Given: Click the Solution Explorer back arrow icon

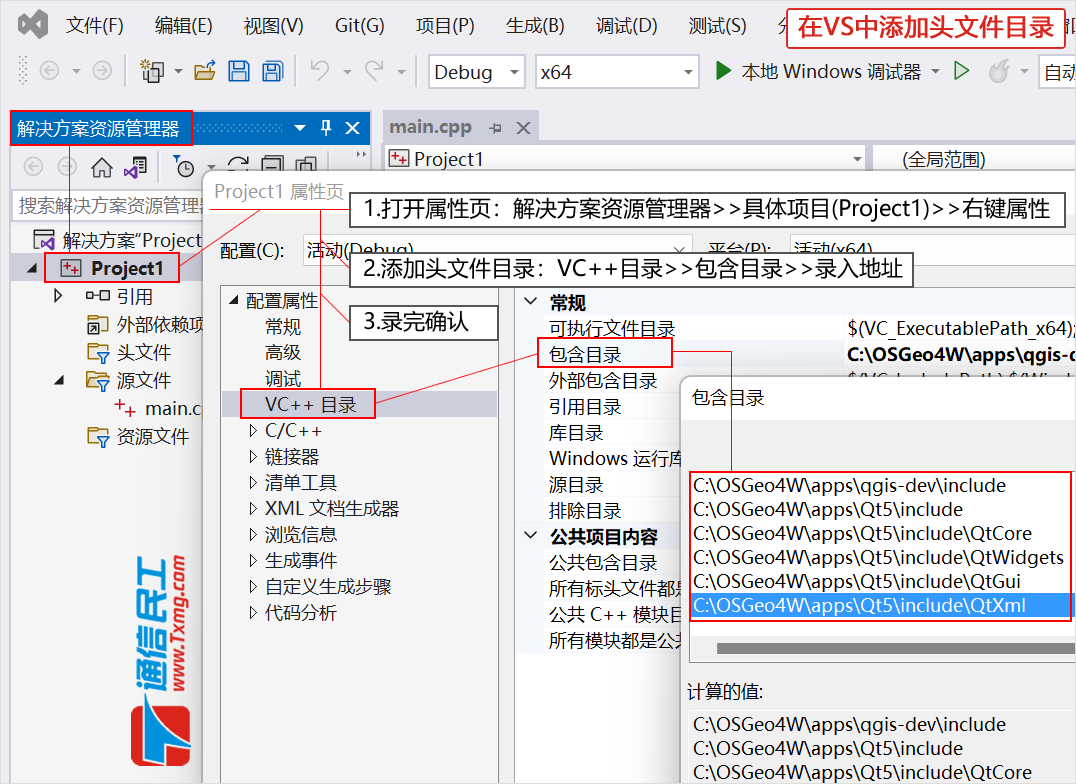Looking at the screenshot, I should [33, 167].
